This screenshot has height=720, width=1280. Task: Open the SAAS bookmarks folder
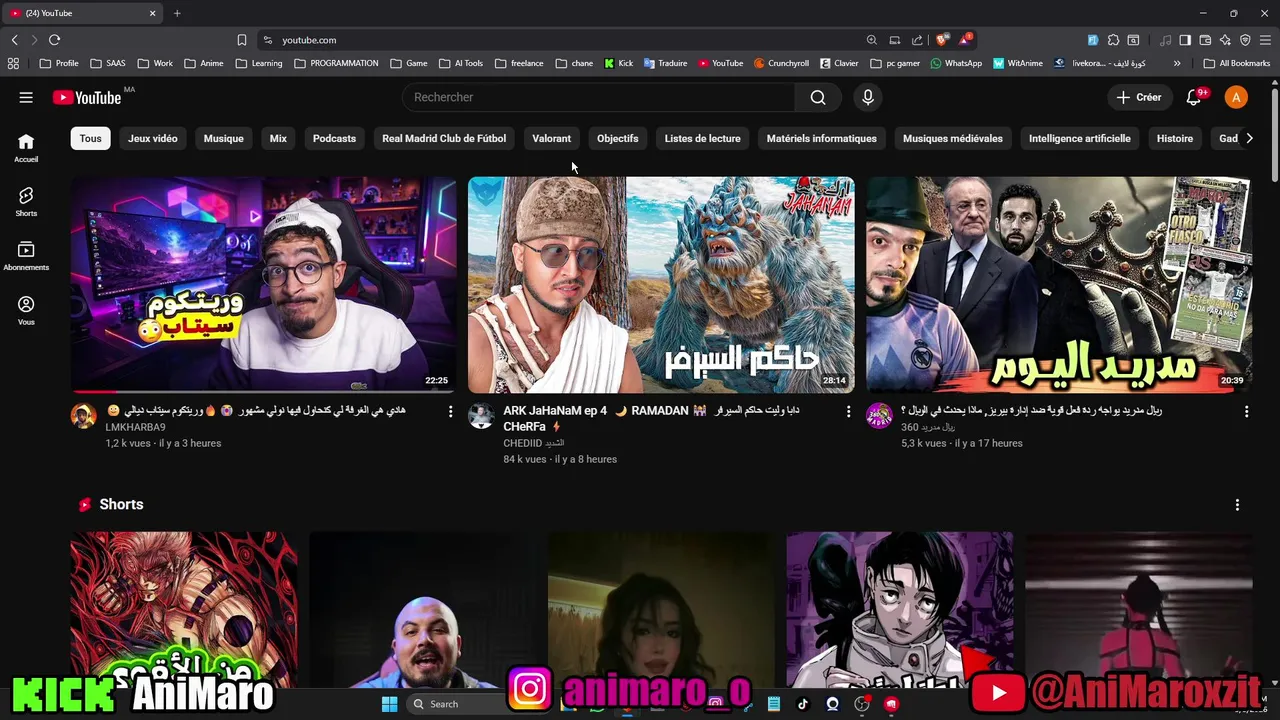pos(108,63)
